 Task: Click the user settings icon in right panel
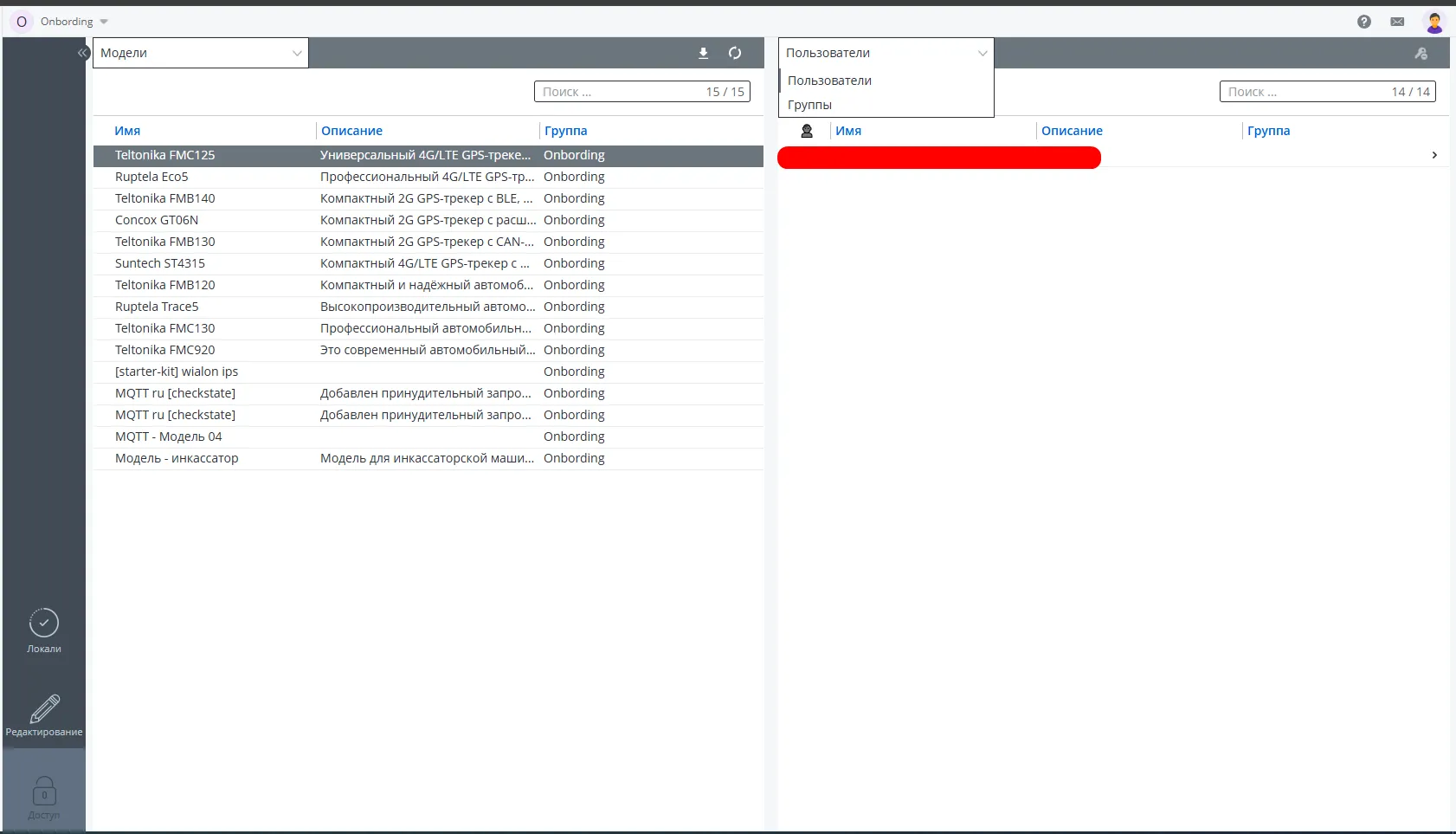click(x=1421, y=53)
